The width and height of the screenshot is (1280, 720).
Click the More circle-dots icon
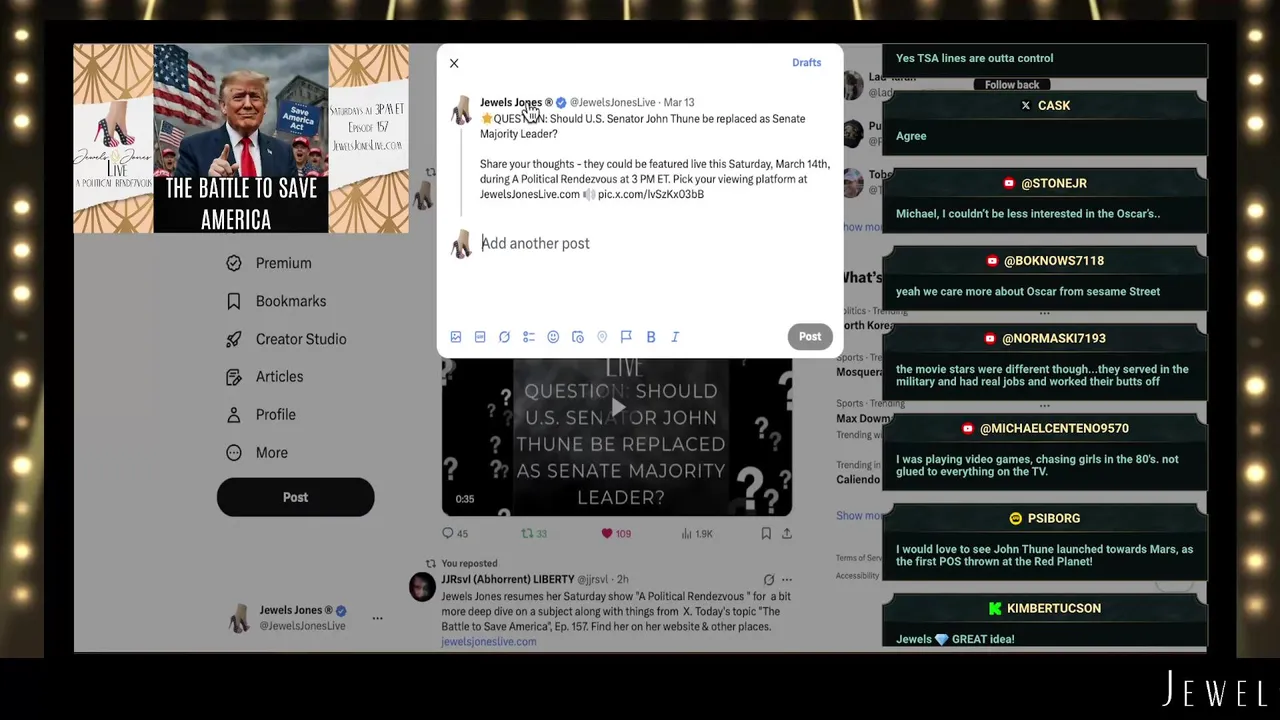(234, 453)
